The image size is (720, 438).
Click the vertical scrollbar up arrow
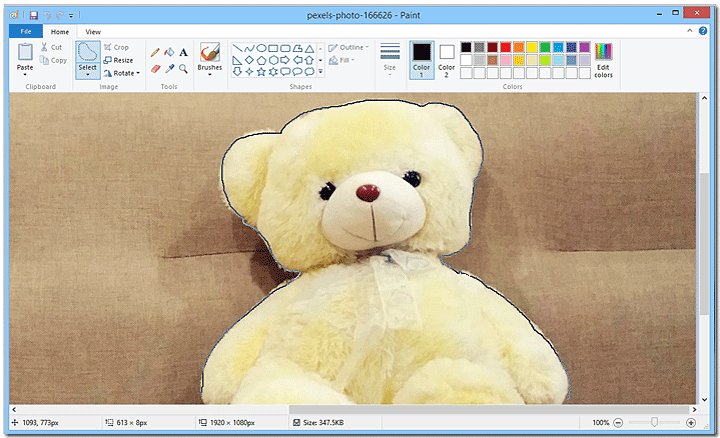tap(704, 98)
